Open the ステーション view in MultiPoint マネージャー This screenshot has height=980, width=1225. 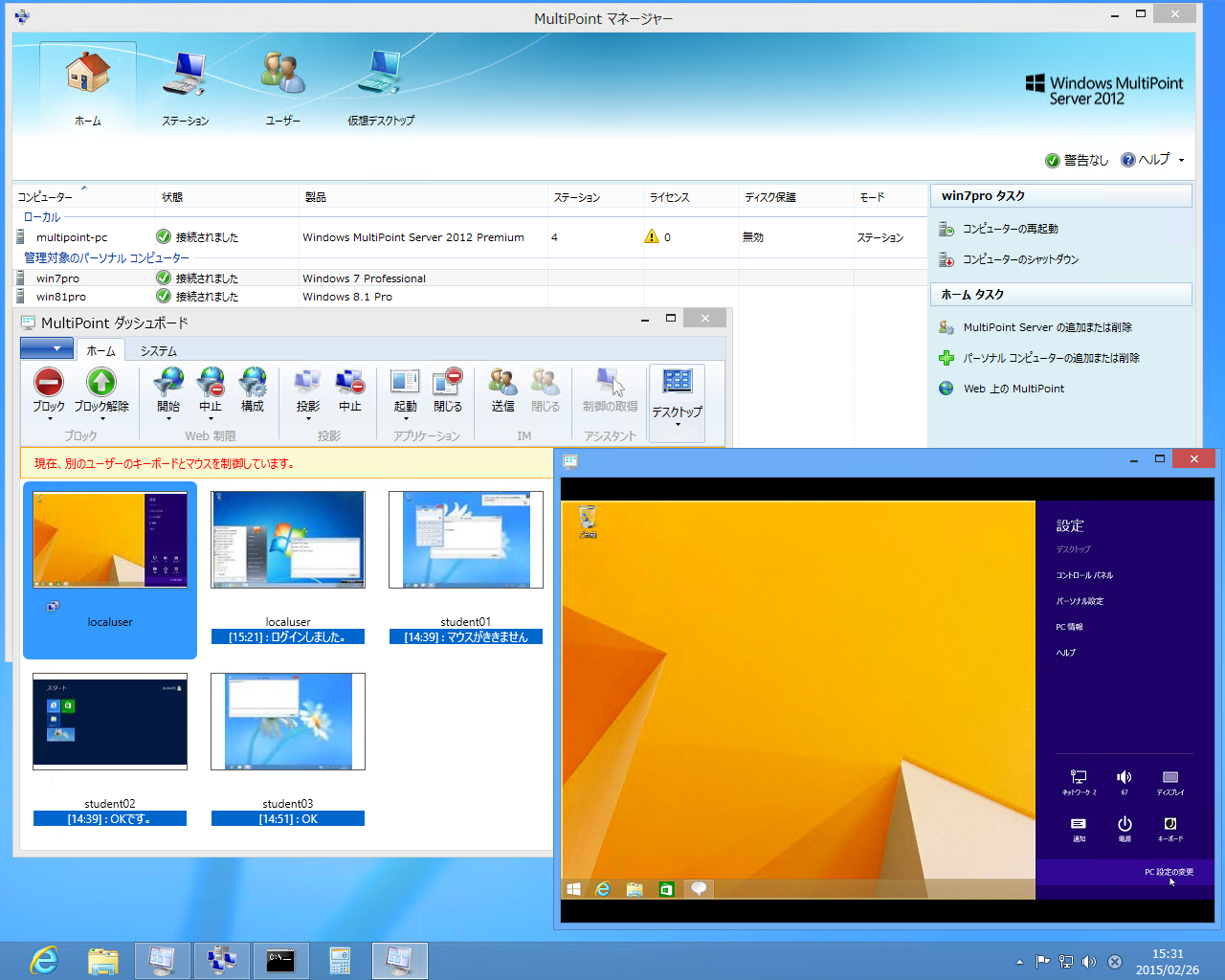point(185,86)
